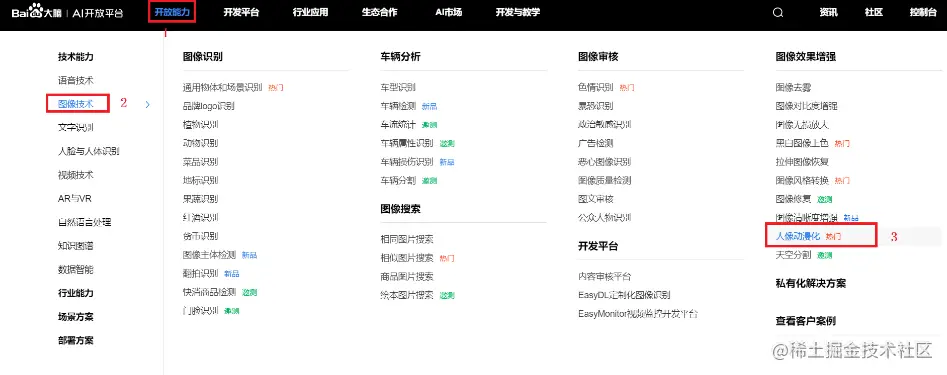Open 相同图片搜索 link
947x375 pixels.
point(406,239)
